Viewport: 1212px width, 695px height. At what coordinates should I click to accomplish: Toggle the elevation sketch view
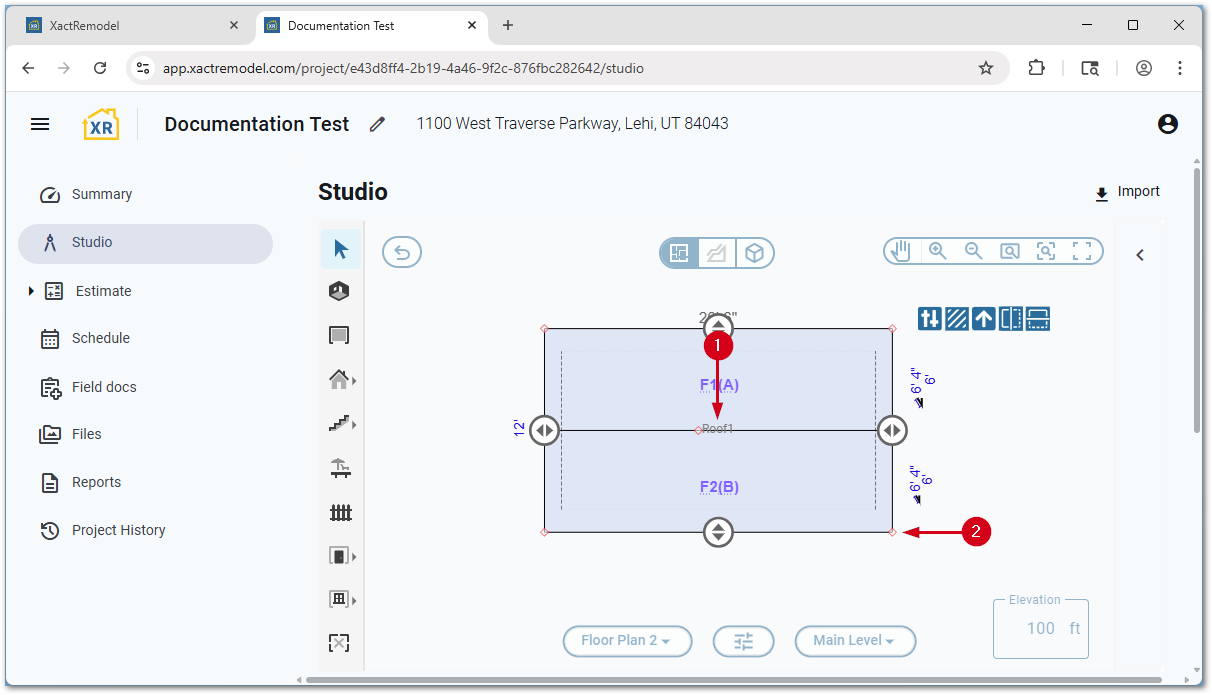tap(717, 253)
